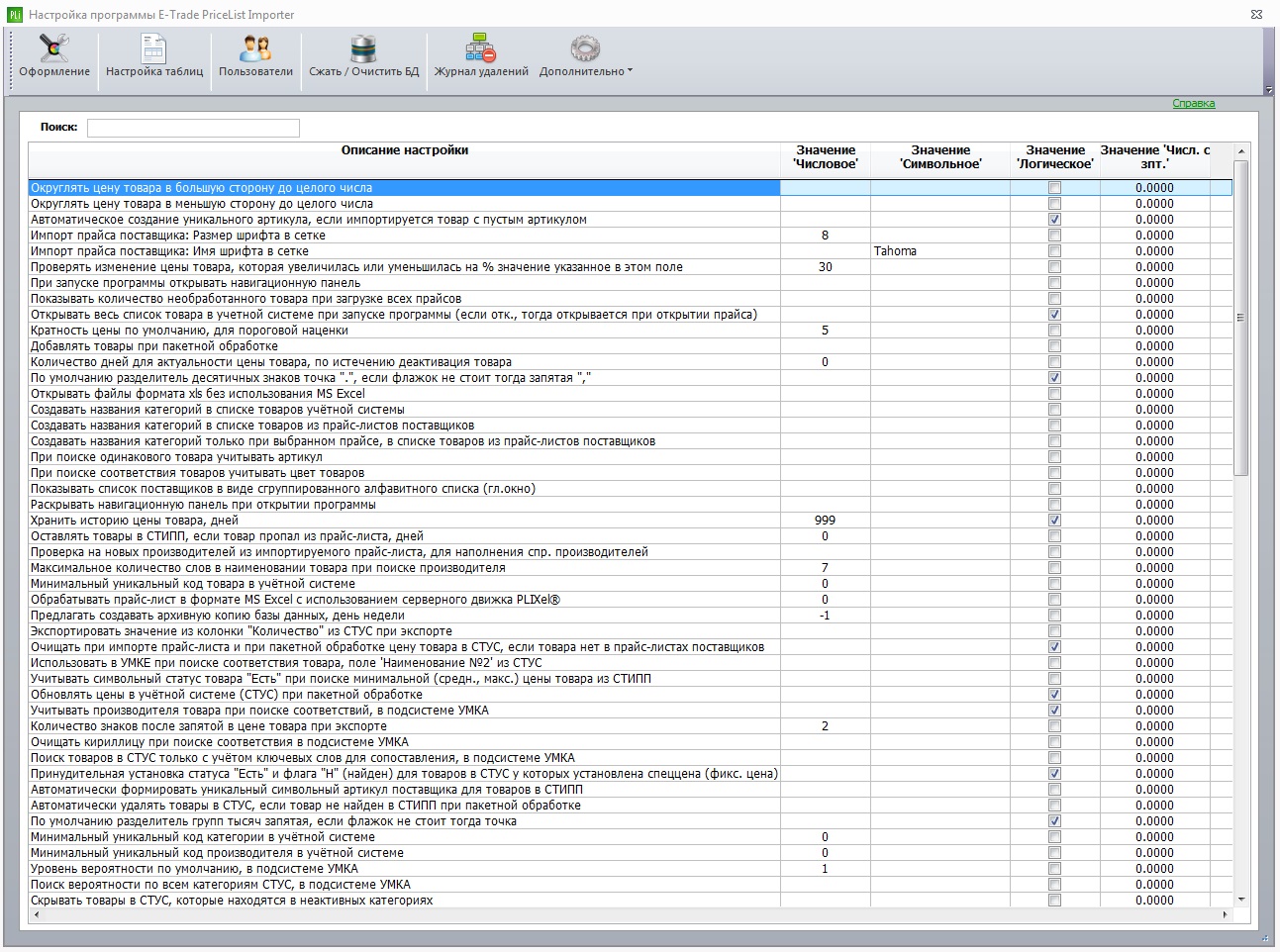The image size is (1280, 952).
Task: Toggle checkbox for Округлять цену в большую сторону
Action: pos(1054,188)
